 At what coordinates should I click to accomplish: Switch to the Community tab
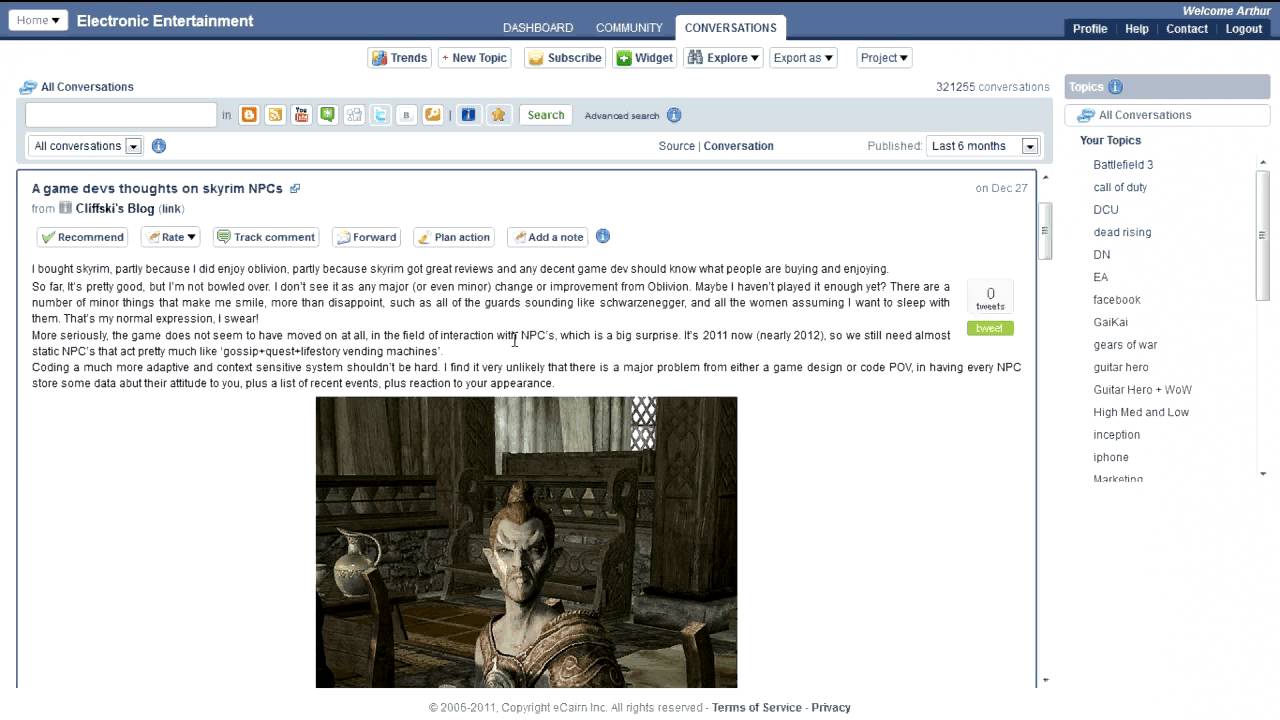629,28
